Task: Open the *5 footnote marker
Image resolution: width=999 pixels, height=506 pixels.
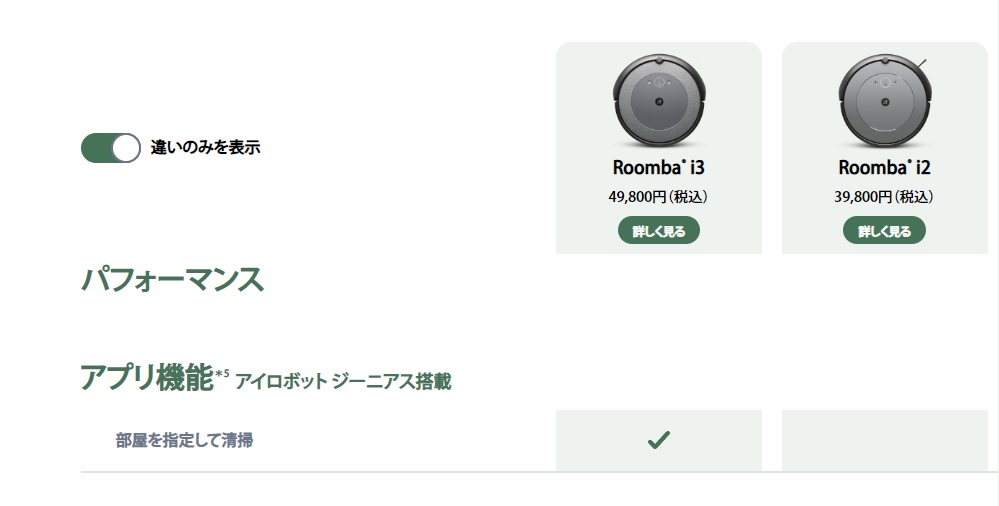Action: (222, 373)
